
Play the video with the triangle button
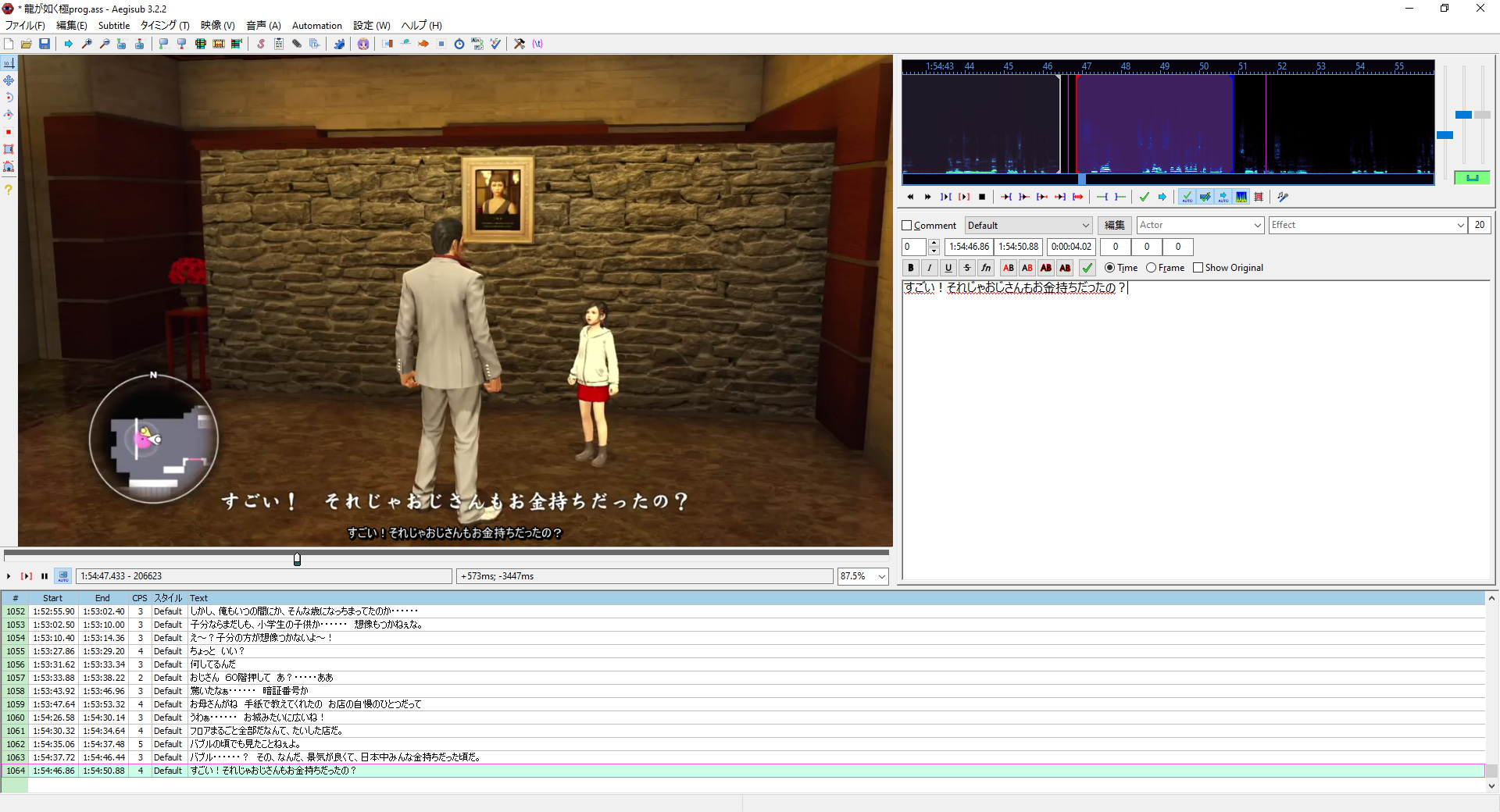(x=9, y=576)
